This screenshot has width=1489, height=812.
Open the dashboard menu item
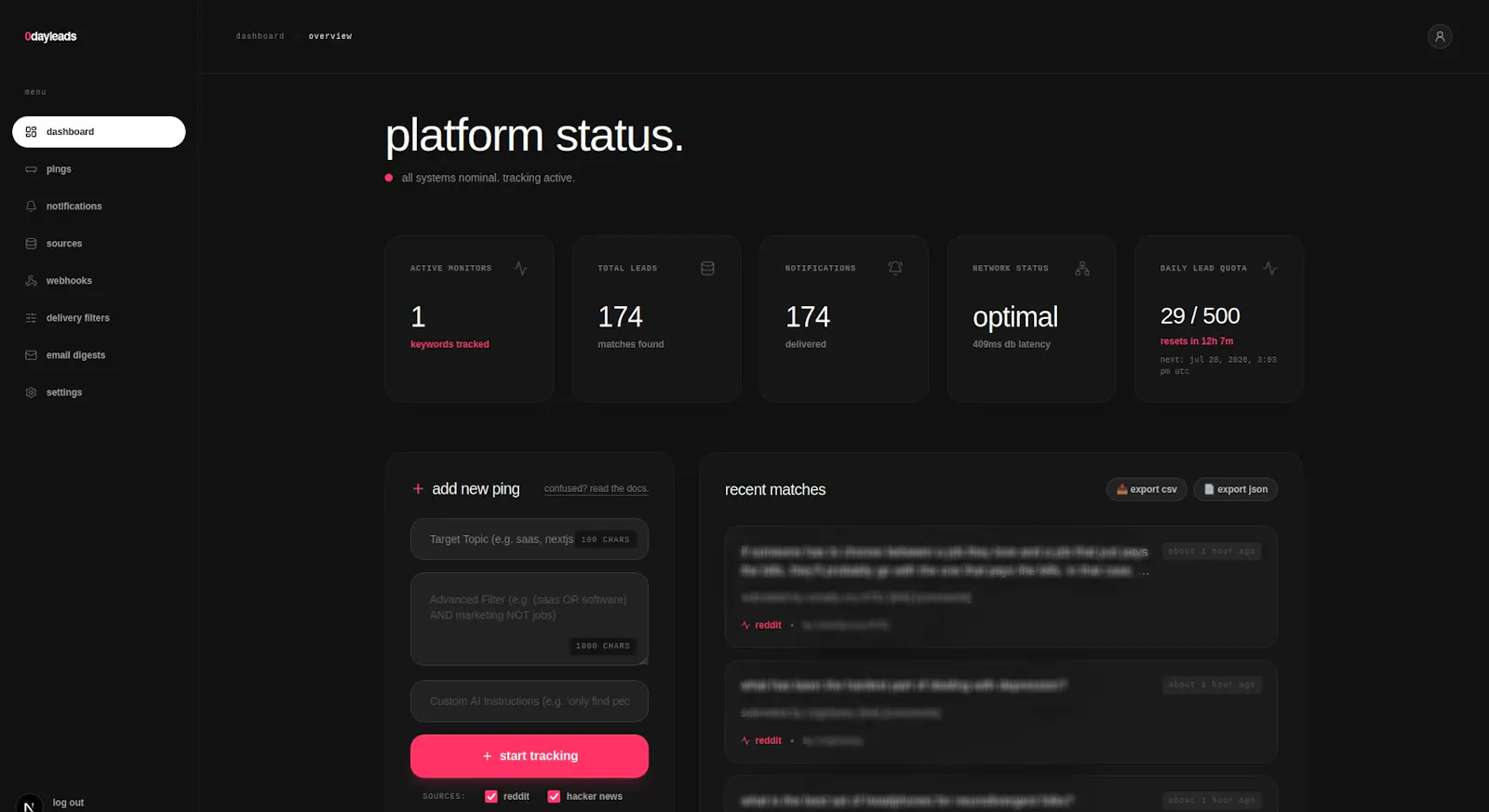pos(99,132)
